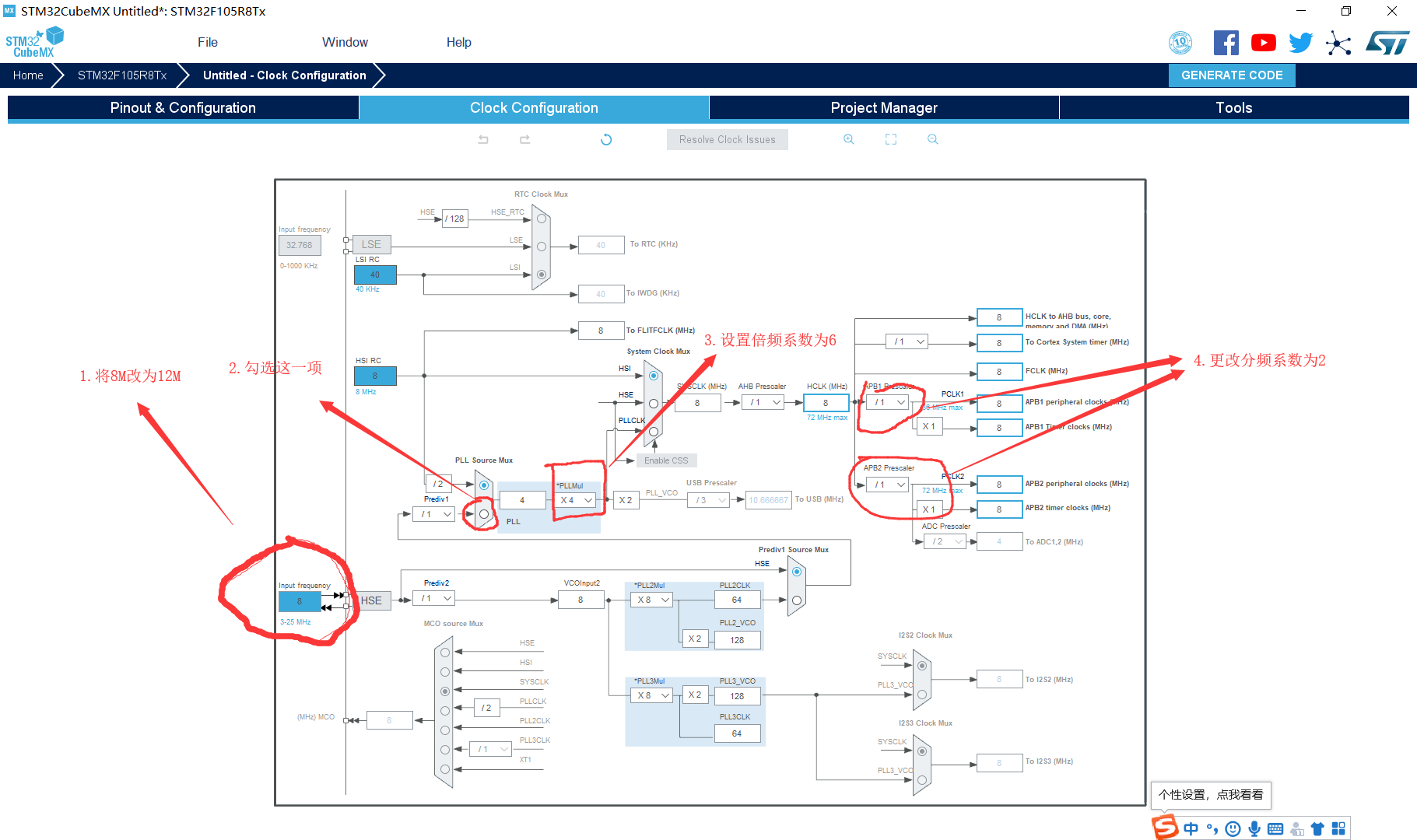Open the APB2 Prescaler dropdown
This screenshot has width=1417, height=840.
[887, 485]
